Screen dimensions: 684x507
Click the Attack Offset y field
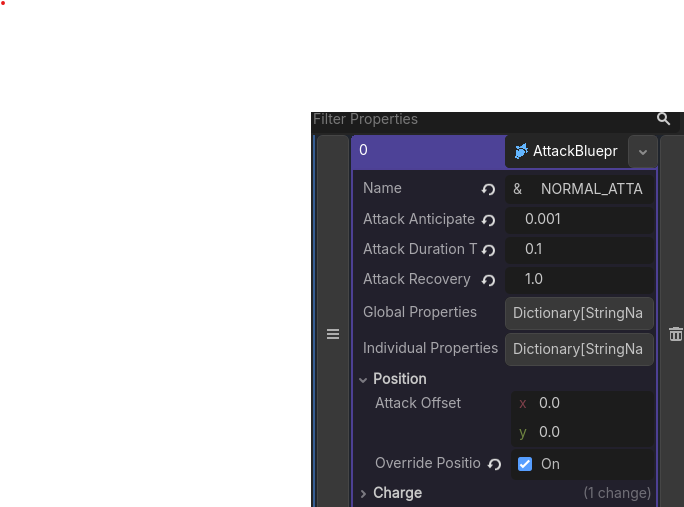pos(583,432)
